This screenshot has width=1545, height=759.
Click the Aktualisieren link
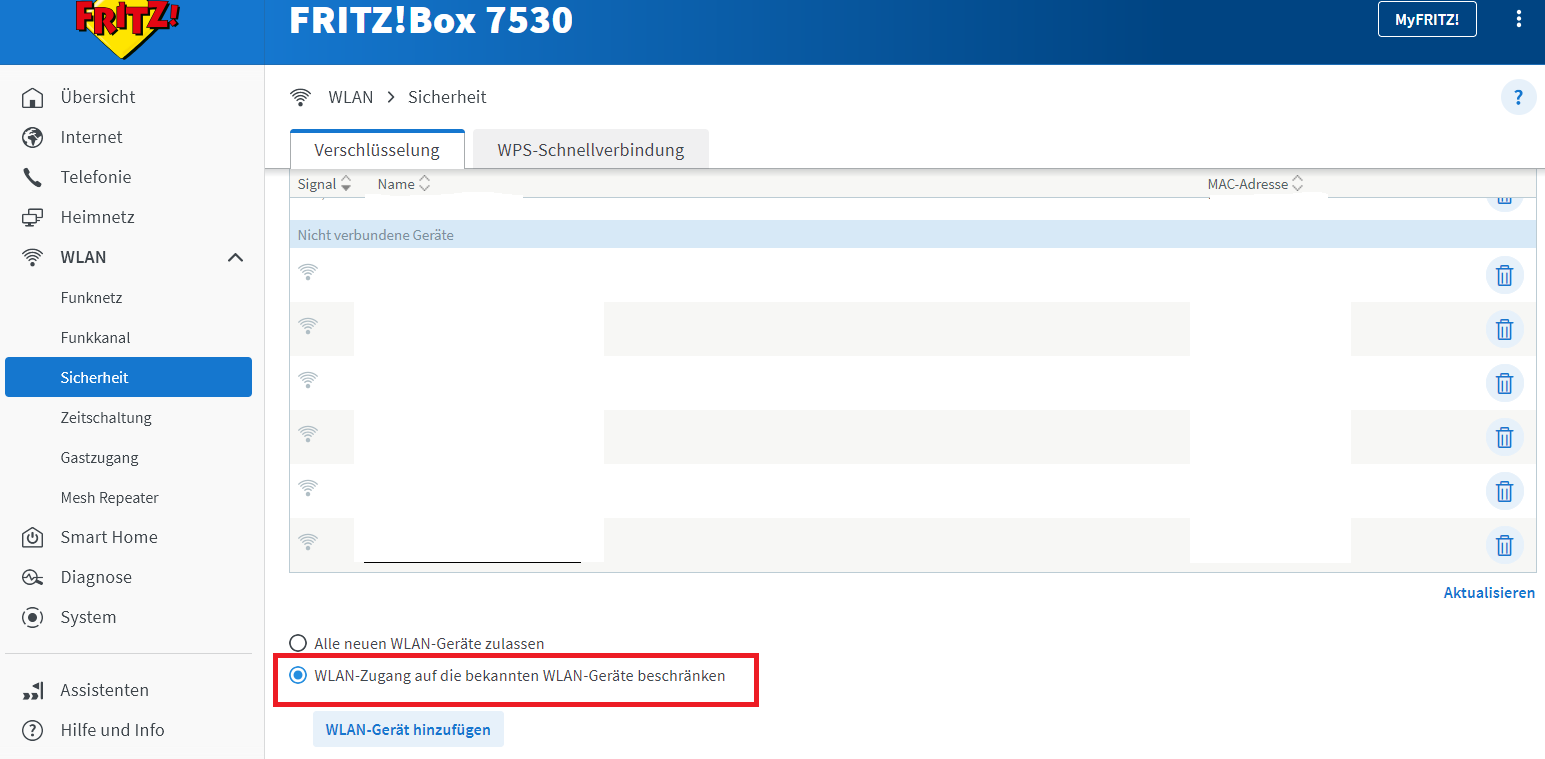1489,593
